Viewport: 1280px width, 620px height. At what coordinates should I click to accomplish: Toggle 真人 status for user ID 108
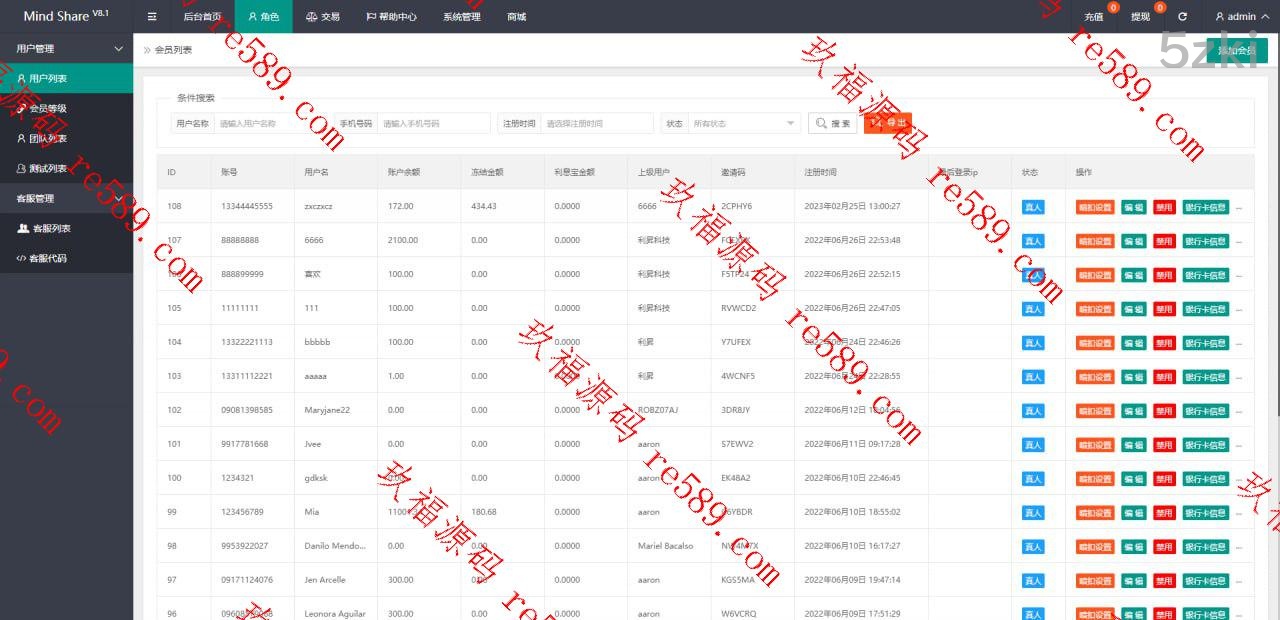[1033, 207]
